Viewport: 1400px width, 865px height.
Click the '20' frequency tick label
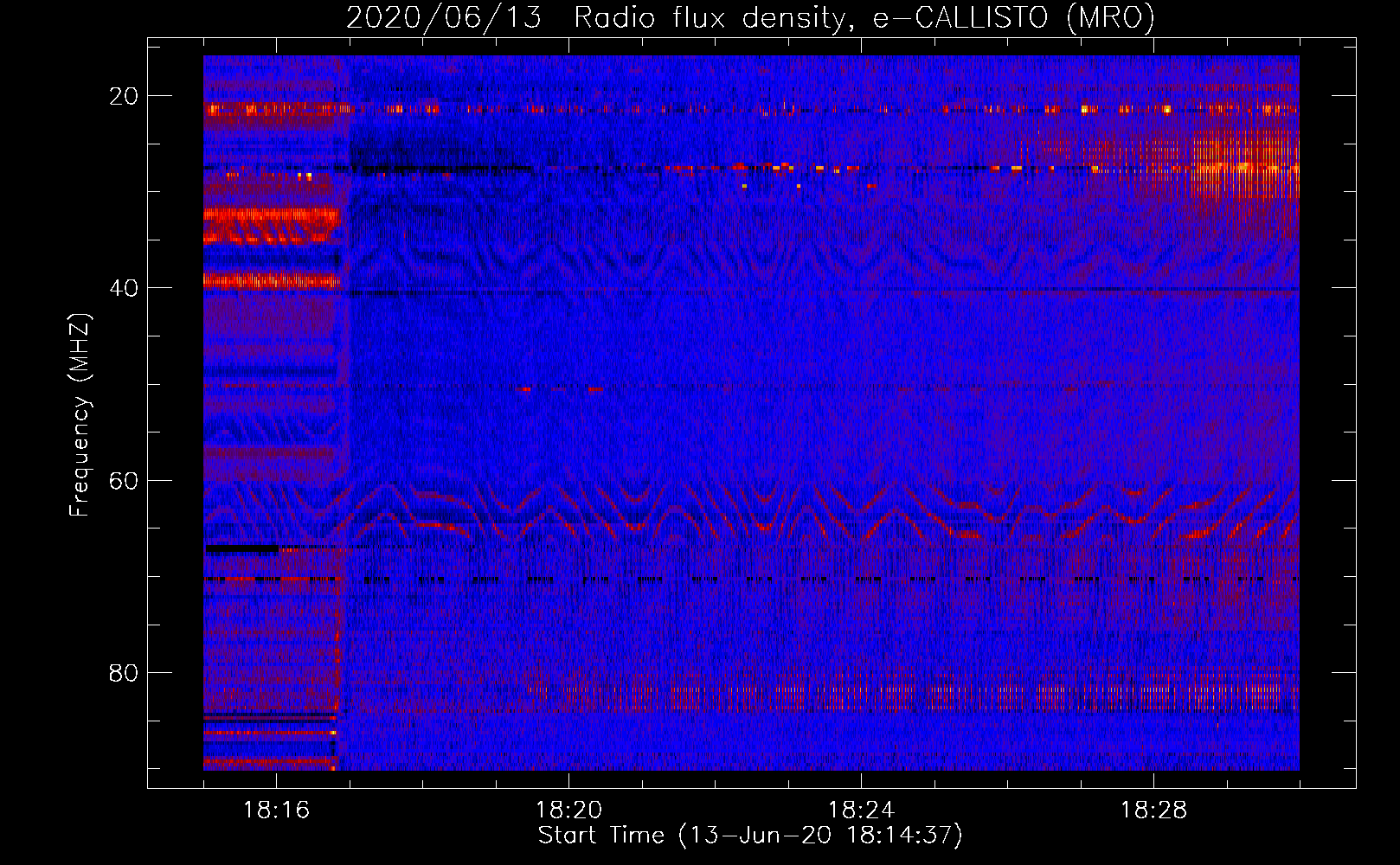pos(124,96)
